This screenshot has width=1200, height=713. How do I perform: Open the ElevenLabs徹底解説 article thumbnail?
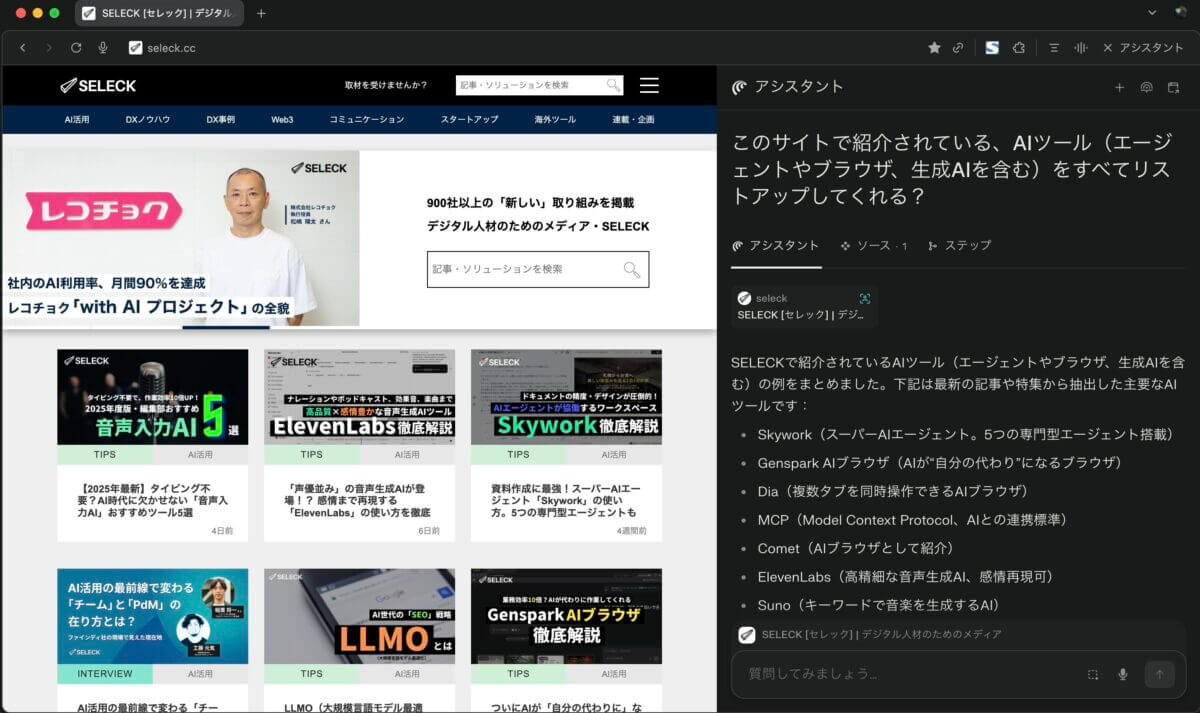(359, 397)
